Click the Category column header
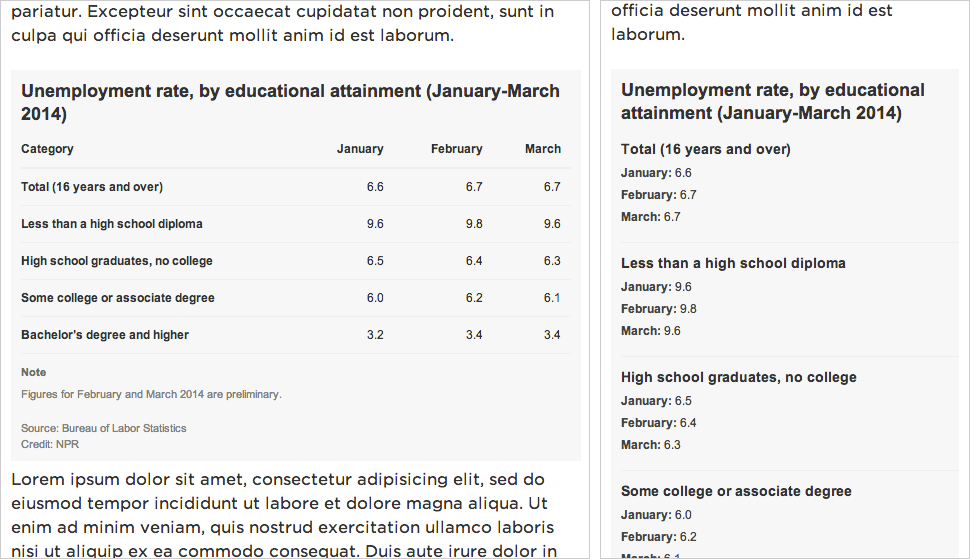 [47, 149]
